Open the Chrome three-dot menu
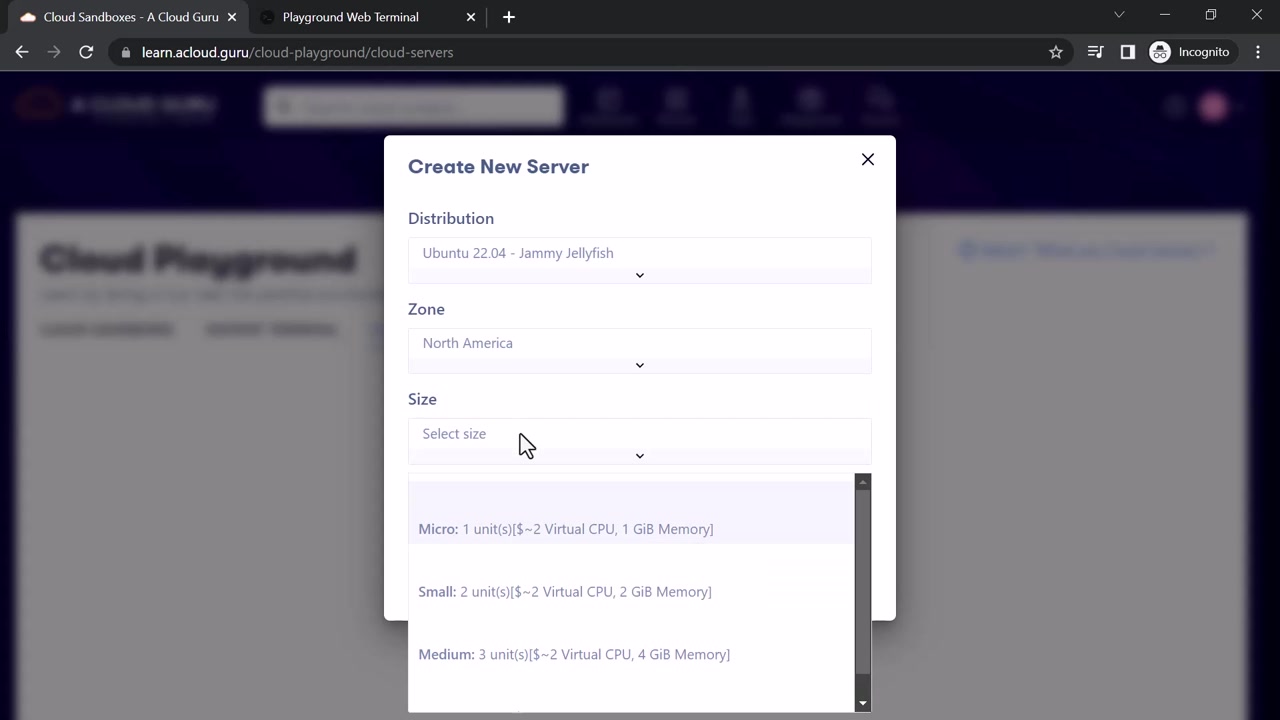1280x720 pixels. [1258, 52]
